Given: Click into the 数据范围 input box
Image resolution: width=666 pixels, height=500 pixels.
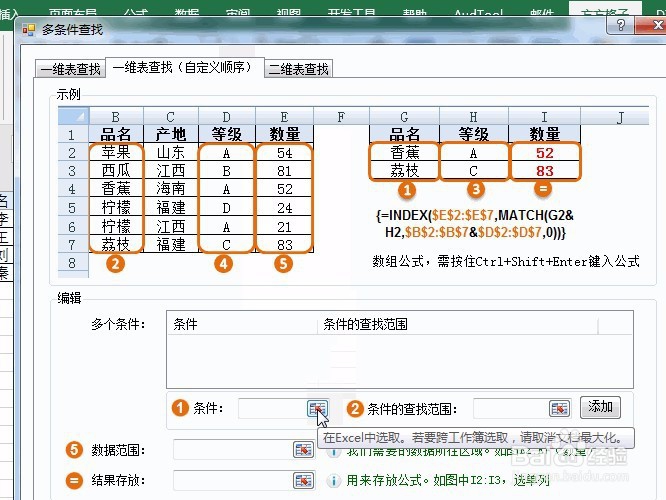Looking at the screenshot, I should tap(233, 450).
